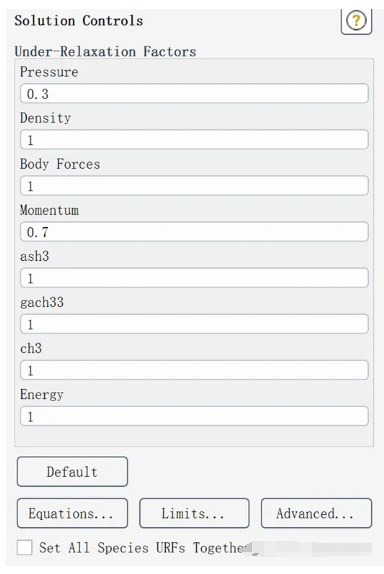Screen dimensions: 384x574
Task: Enable Set All Species URFs Together checkbox
Action: [25, 548]
